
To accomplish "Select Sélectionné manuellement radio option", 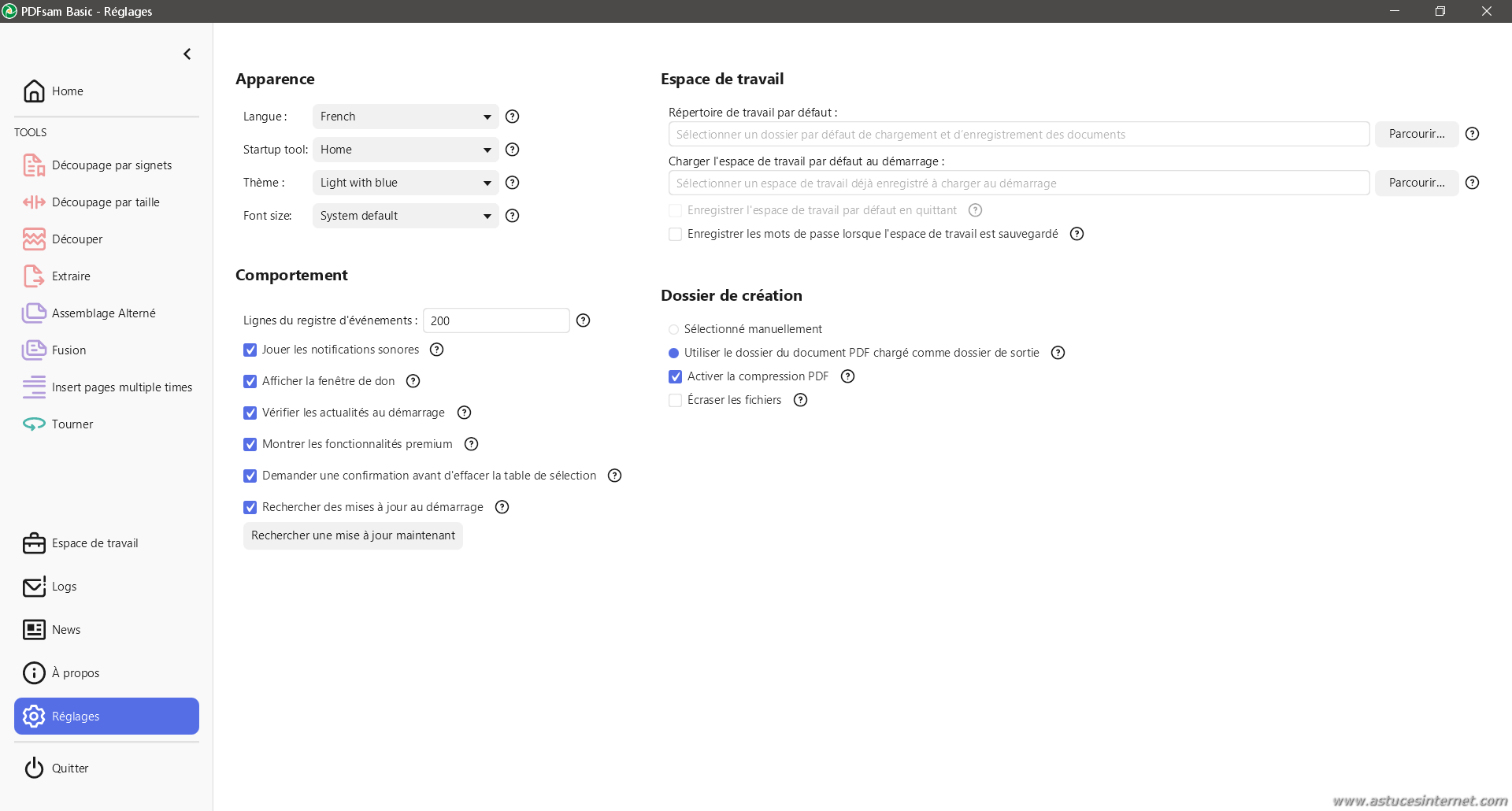I will (x=674, y=329).
